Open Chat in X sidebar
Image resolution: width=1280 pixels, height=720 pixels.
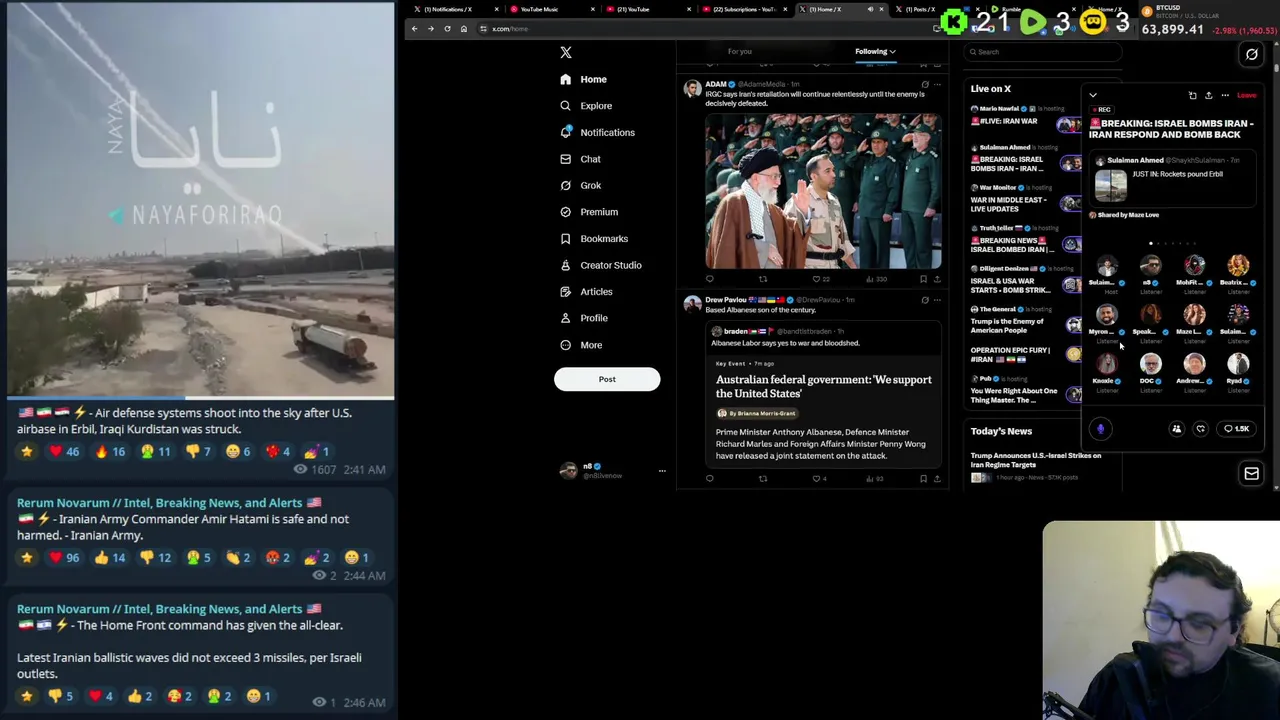tap(581, 159)
